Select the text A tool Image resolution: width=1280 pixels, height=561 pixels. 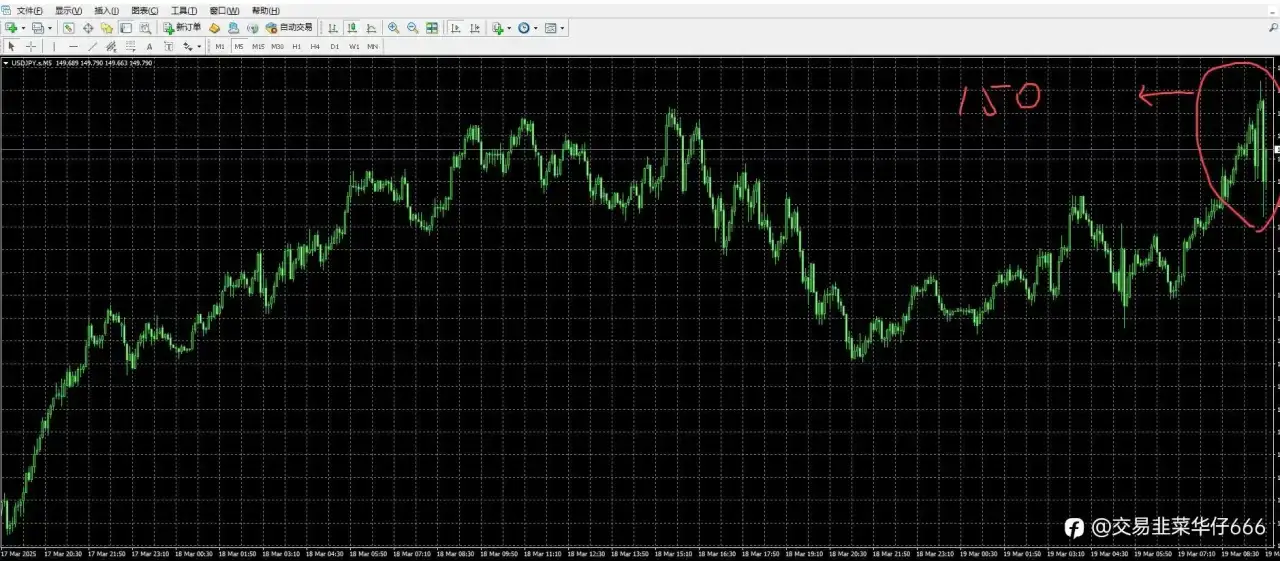click(149, 46)
